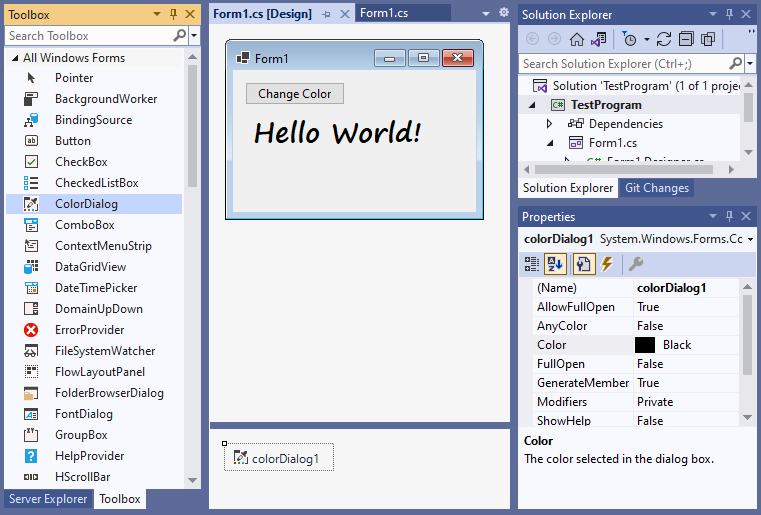This screenshot has width=761, height=515.
Task: Activate the Form1.cs [Design] tab
Action: click(x=263, y=14)
